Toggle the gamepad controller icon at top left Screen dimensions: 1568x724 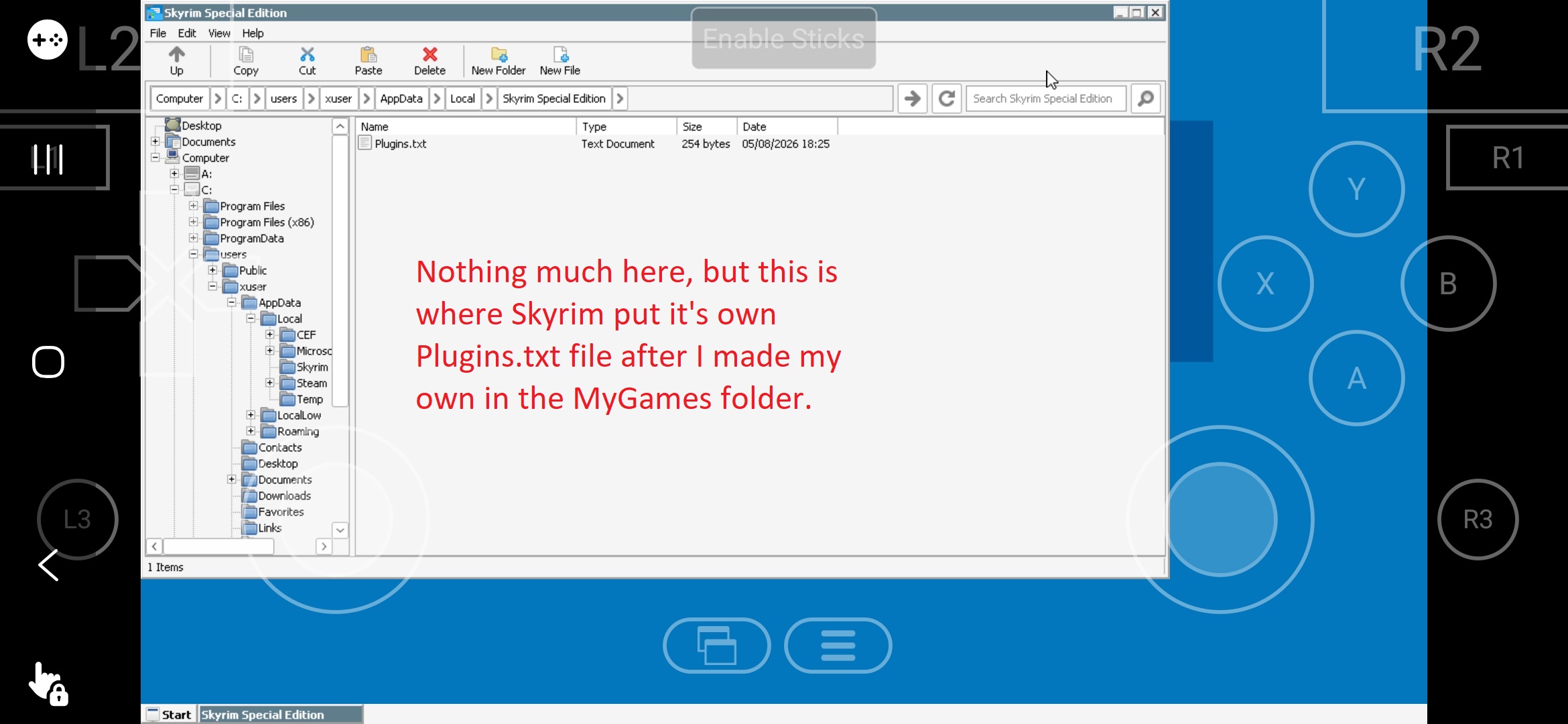[x=48, y=40]
